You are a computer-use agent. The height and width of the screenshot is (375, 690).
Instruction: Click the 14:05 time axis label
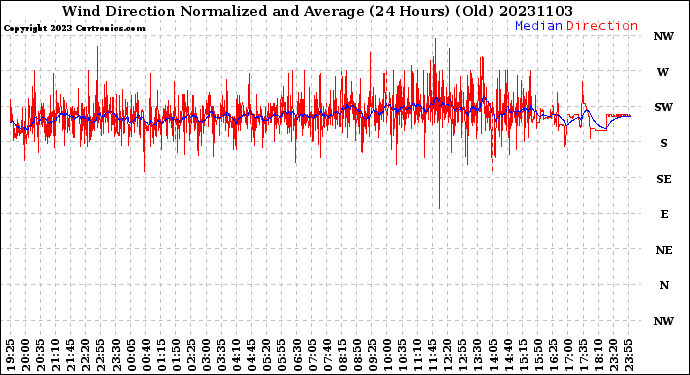pos(493,355)
